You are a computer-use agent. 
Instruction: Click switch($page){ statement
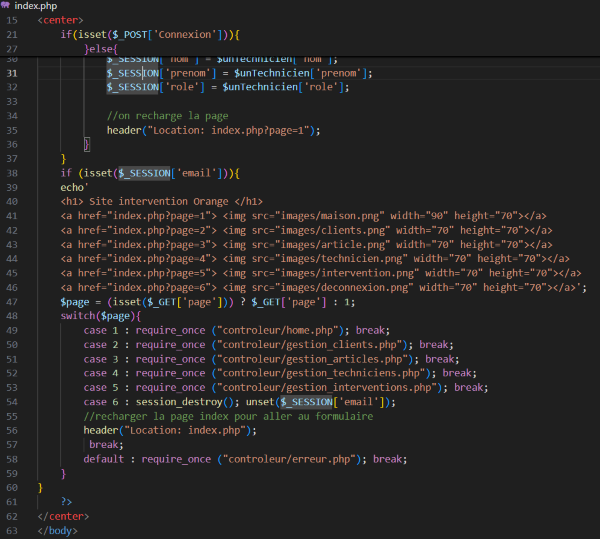tap(101, 316)
